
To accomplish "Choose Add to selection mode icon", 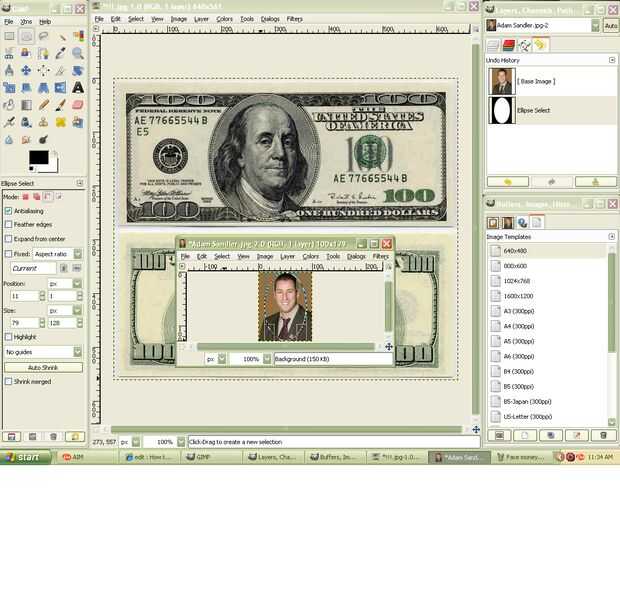I will (x=37, y=196).
